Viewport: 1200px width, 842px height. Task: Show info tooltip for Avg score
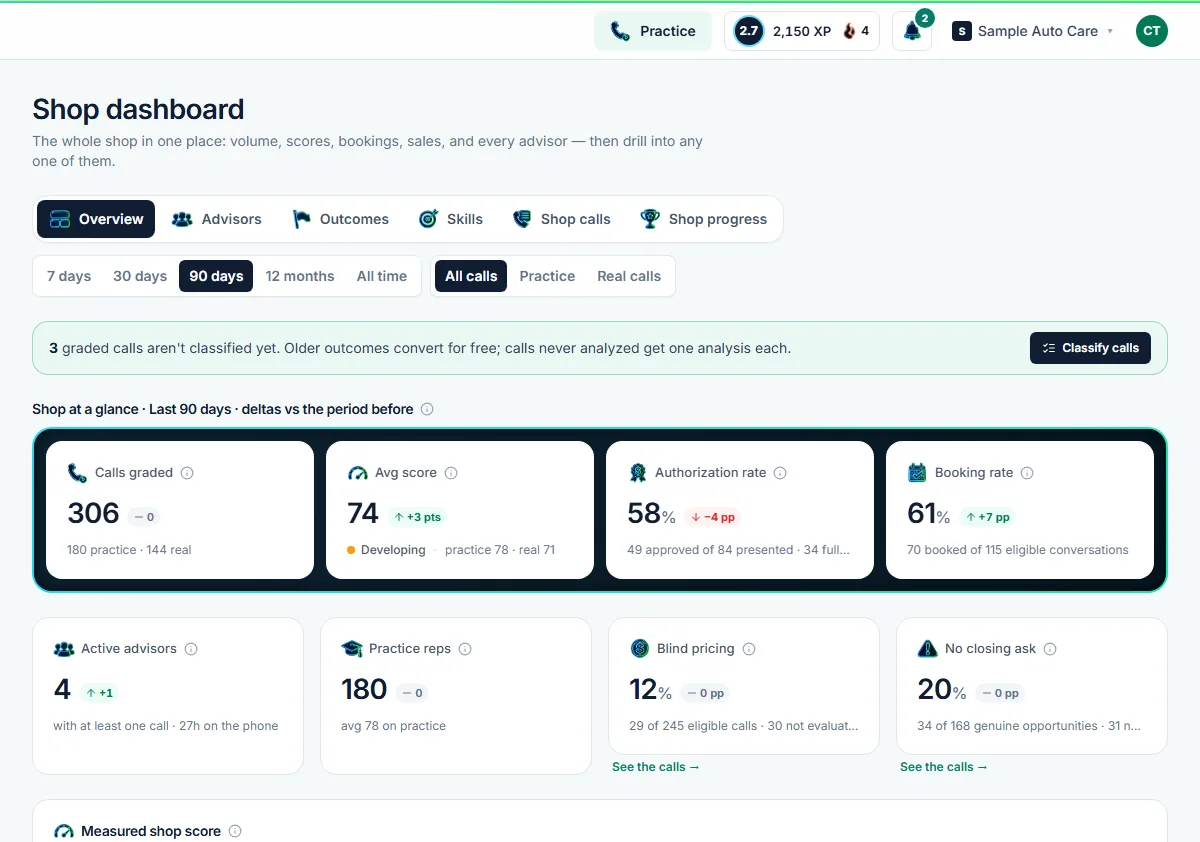click(x=451, y=473)
